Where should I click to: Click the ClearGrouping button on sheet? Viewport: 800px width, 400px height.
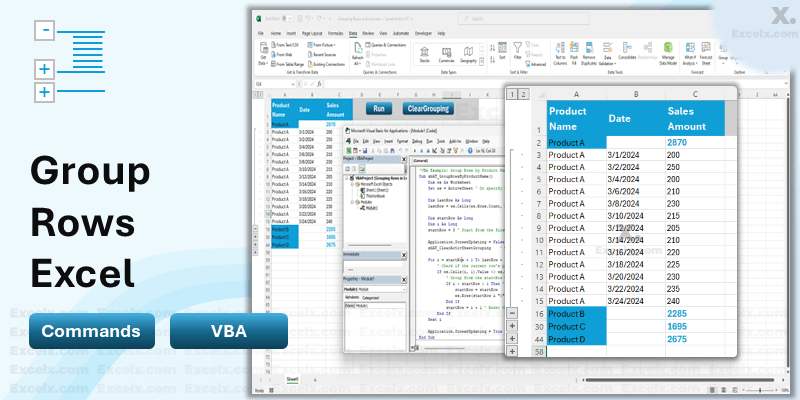click(428, 109)
